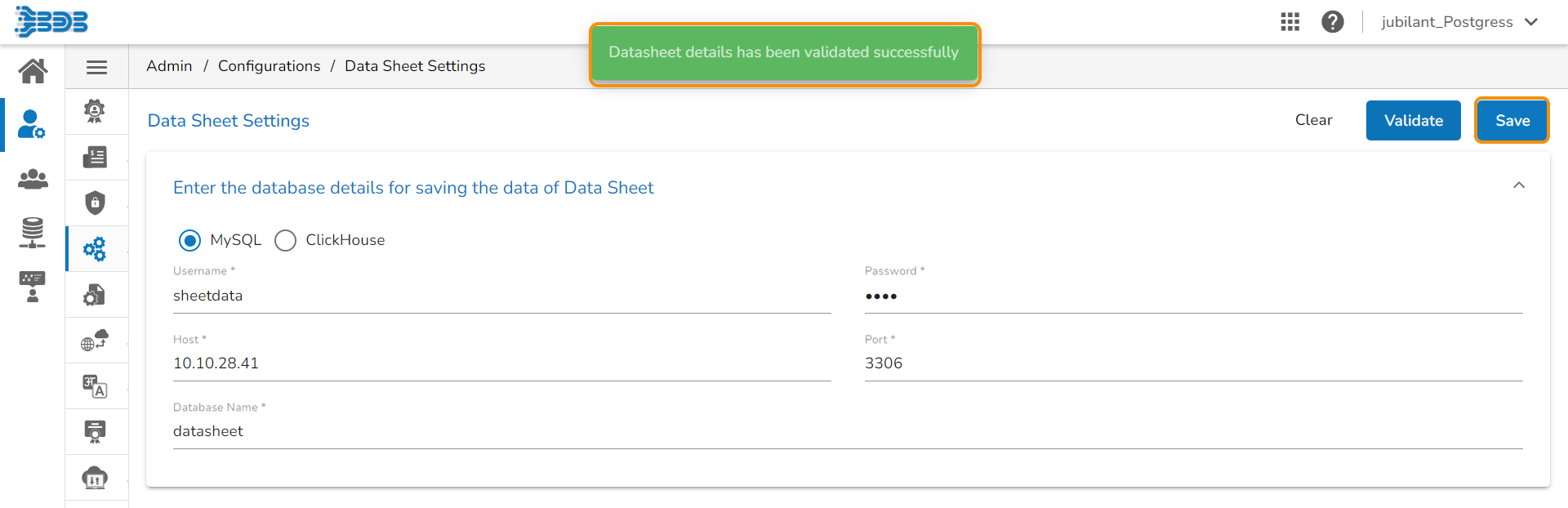Click the database server icon
This screenshot has width=1568, height=508.
click(33, 233)
